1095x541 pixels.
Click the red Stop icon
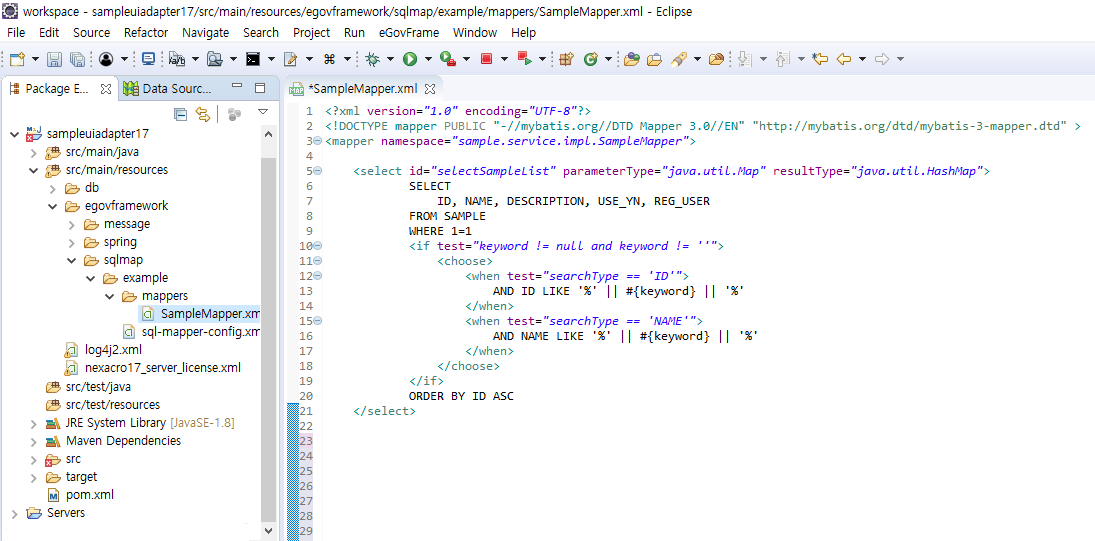487,60
